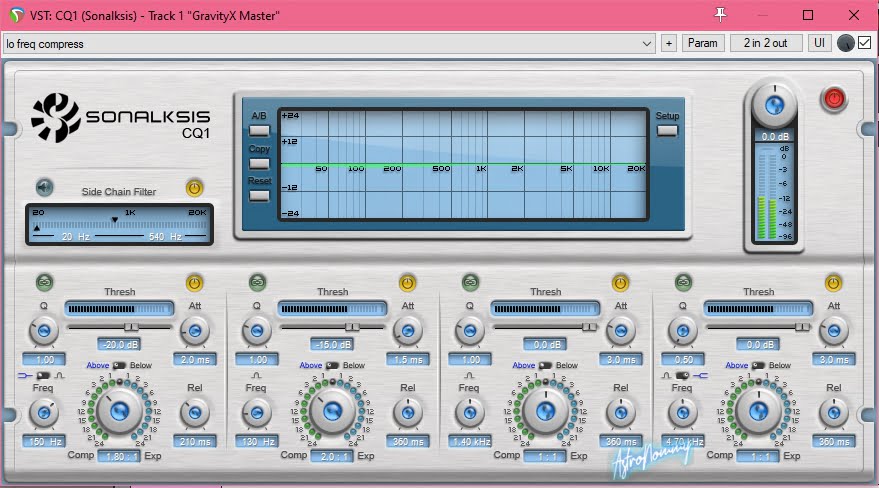This screenshot has width=879, height=488.
Task: Open the Param menu
Action: coord(703,43)
